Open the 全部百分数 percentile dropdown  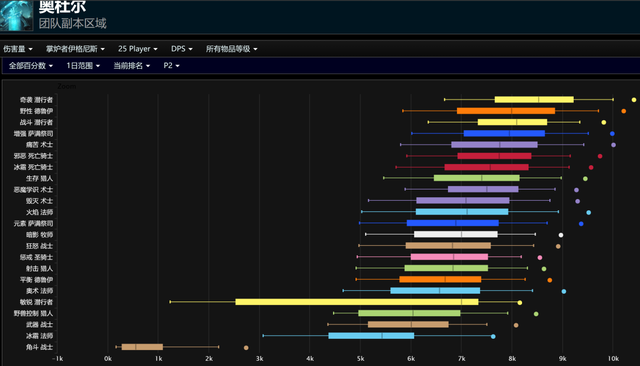pos(31,66)
